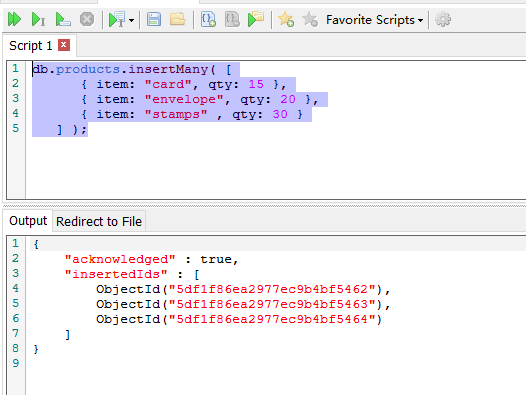
Task: Add to favorites with star-plus icon
Action: point(286,19)
